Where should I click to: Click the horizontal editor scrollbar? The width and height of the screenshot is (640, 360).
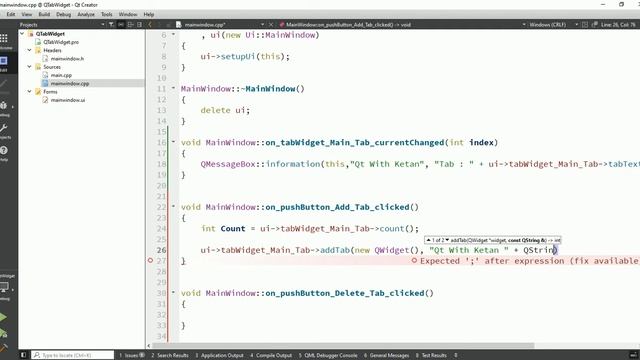[343, 346]
